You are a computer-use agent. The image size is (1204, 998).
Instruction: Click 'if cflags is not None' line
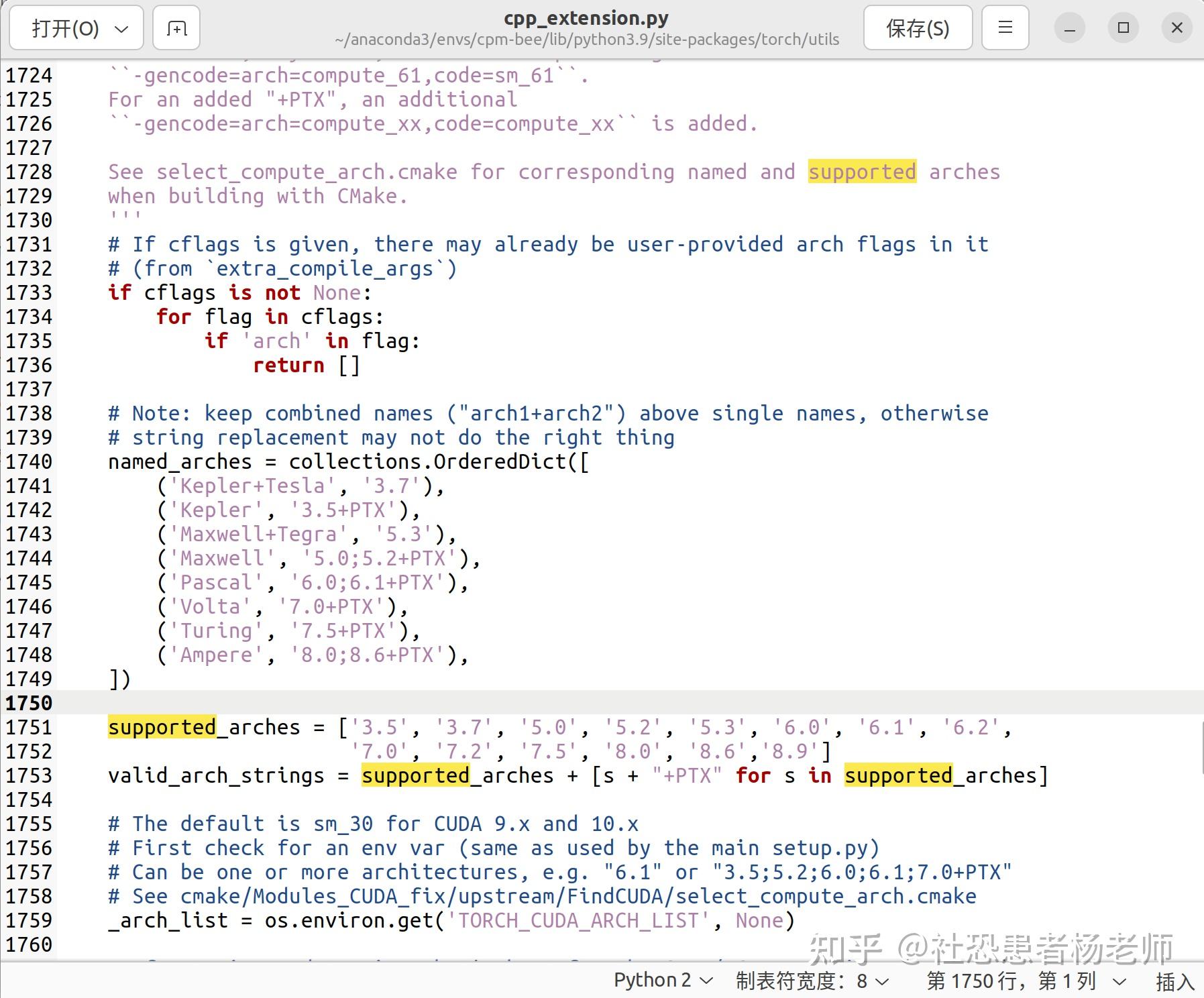coord(239,292)
